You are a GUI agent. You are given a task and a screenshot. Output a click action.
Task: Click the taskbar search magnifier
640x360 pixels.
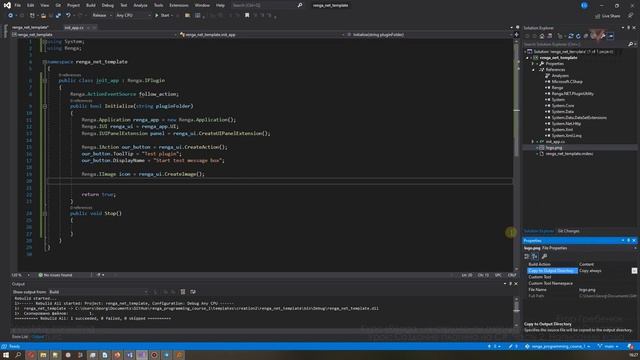point(18,355)
